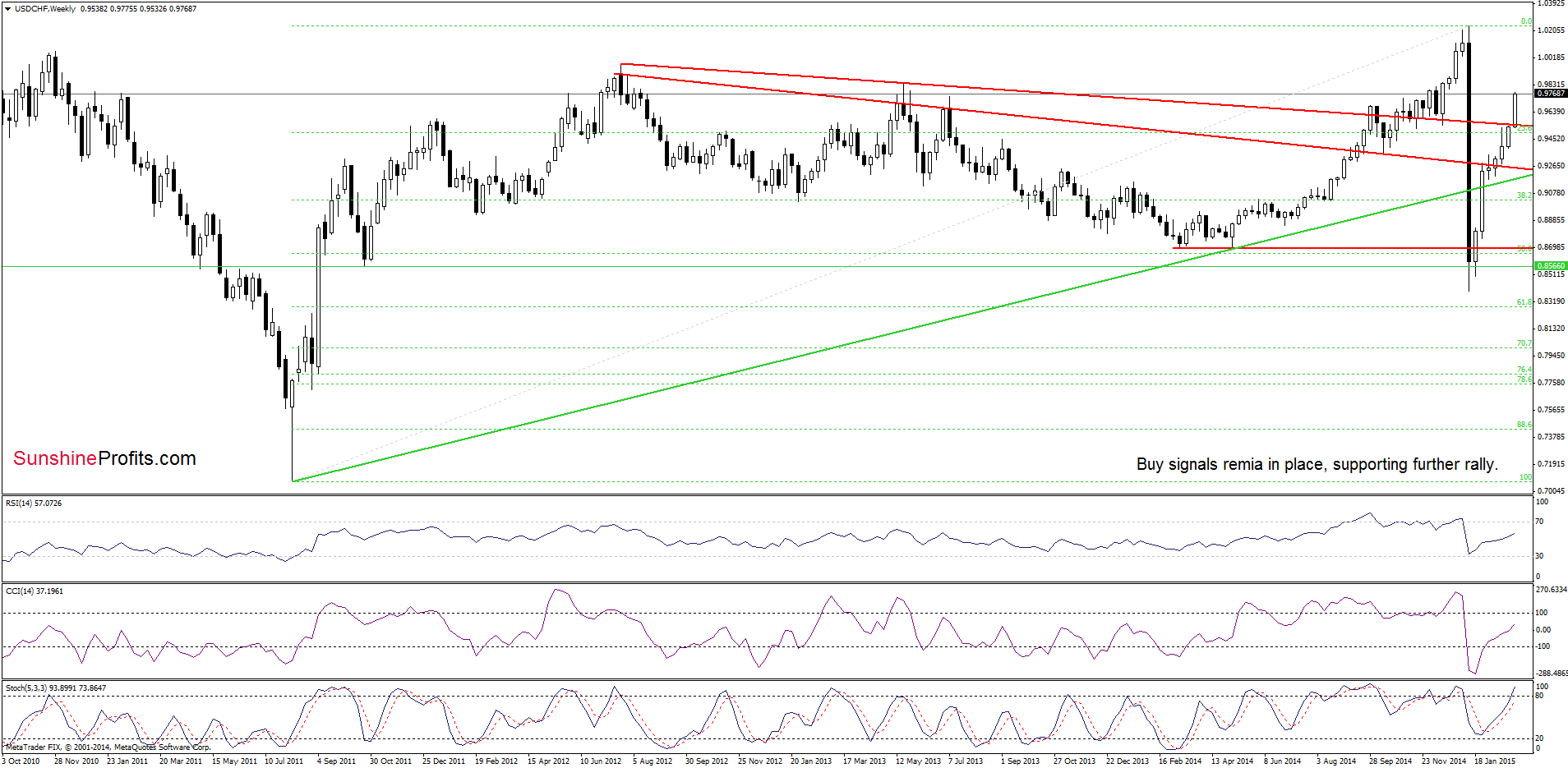Click the 8 Jun 2014 date label
1568x768 pixels.
(x=1283, y=761)
